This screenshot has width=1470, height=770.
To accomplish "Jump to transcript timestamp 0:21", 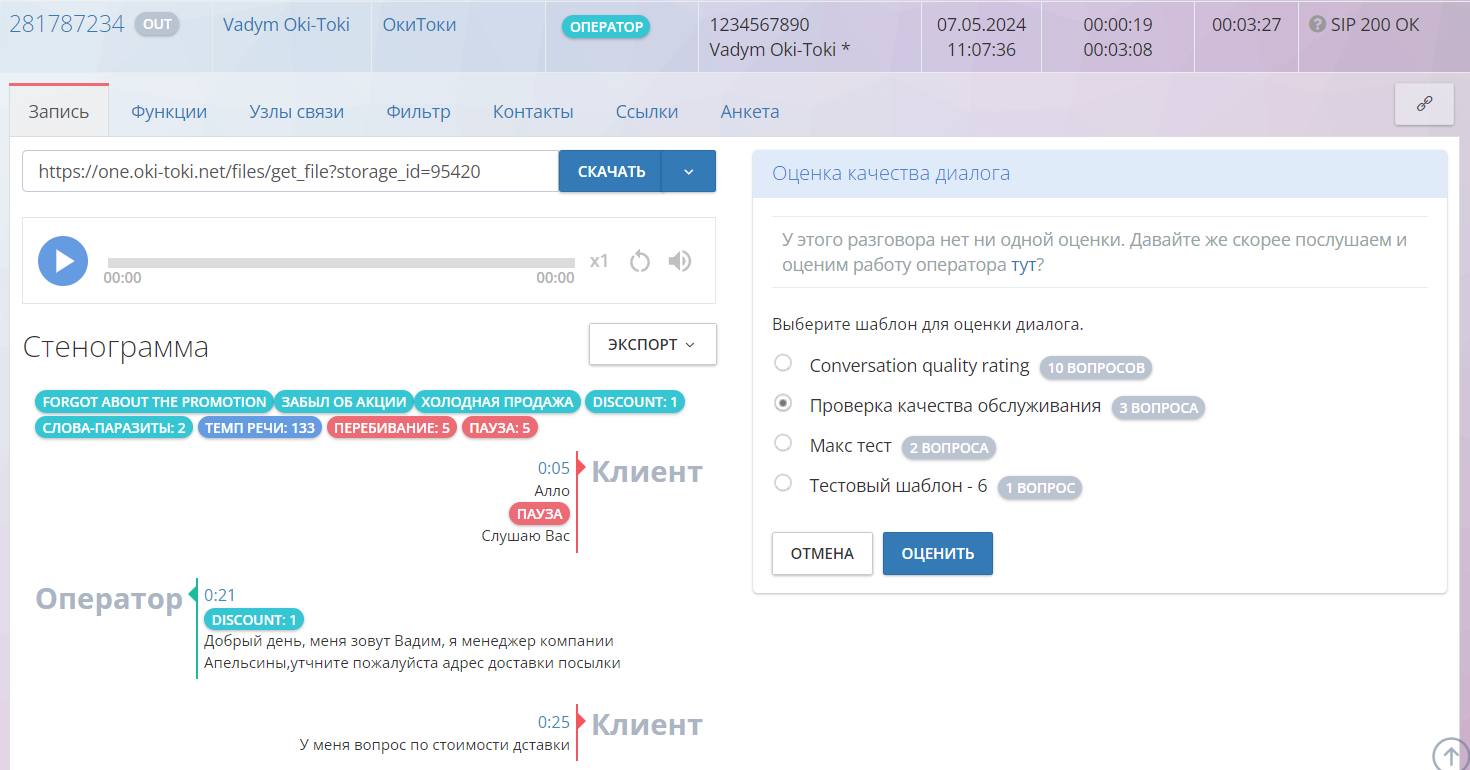I will [220, 595].
